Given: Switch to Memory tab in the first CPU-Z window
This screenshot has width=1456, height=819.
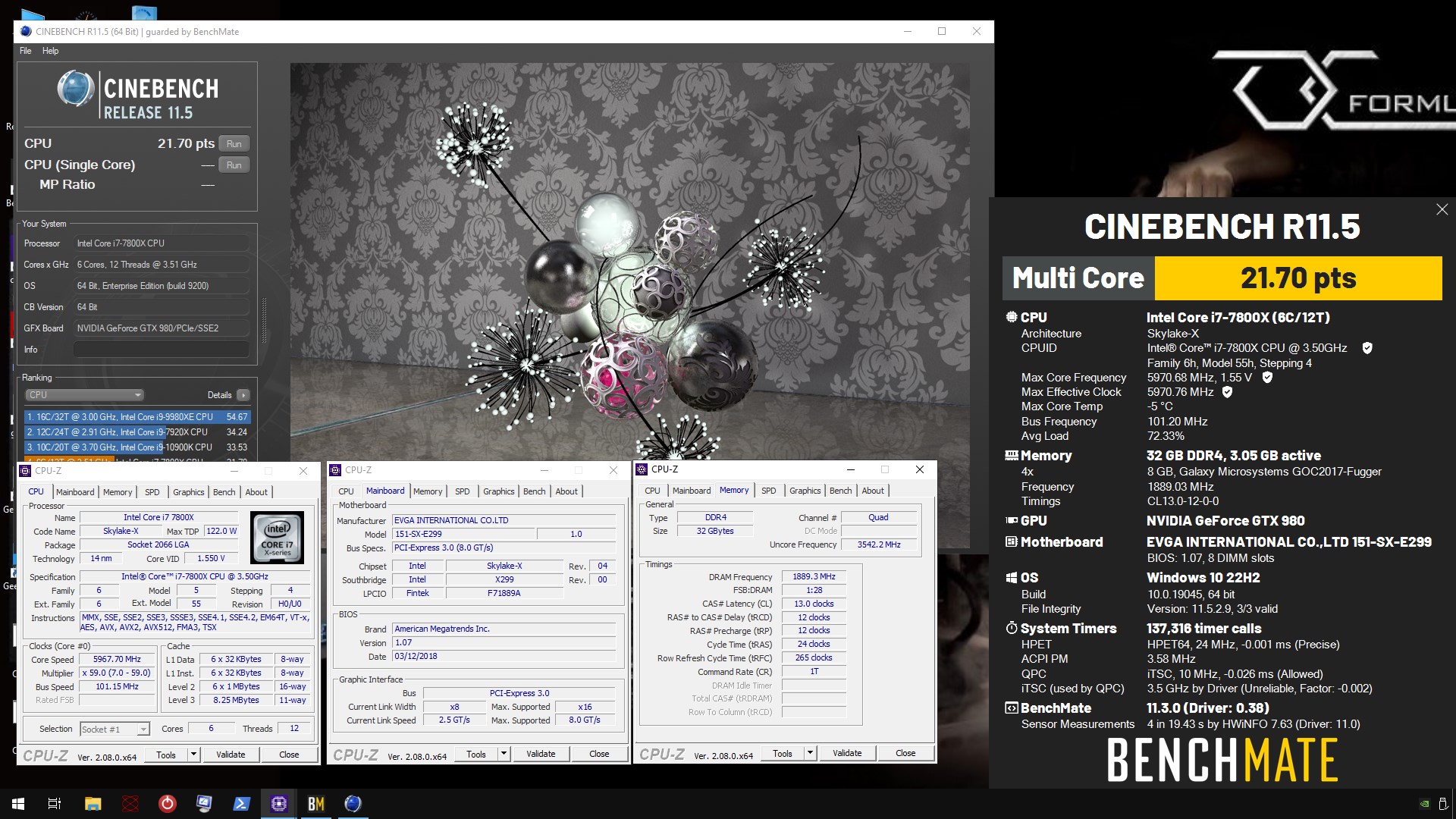Looking at the screenshot, I should point(118,492).
